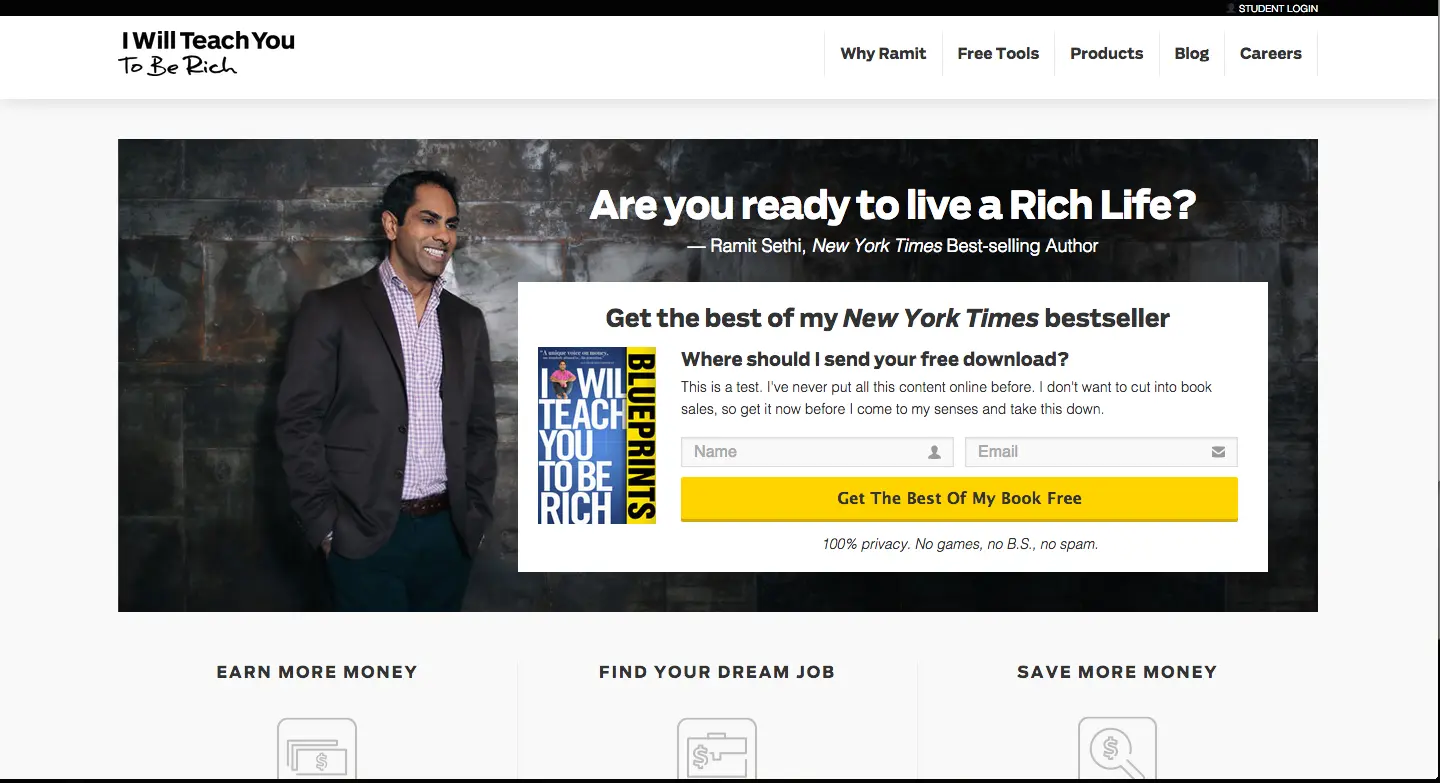Click the person icon in Name field
The image size is (1440, 783).
tap(934, 452)
